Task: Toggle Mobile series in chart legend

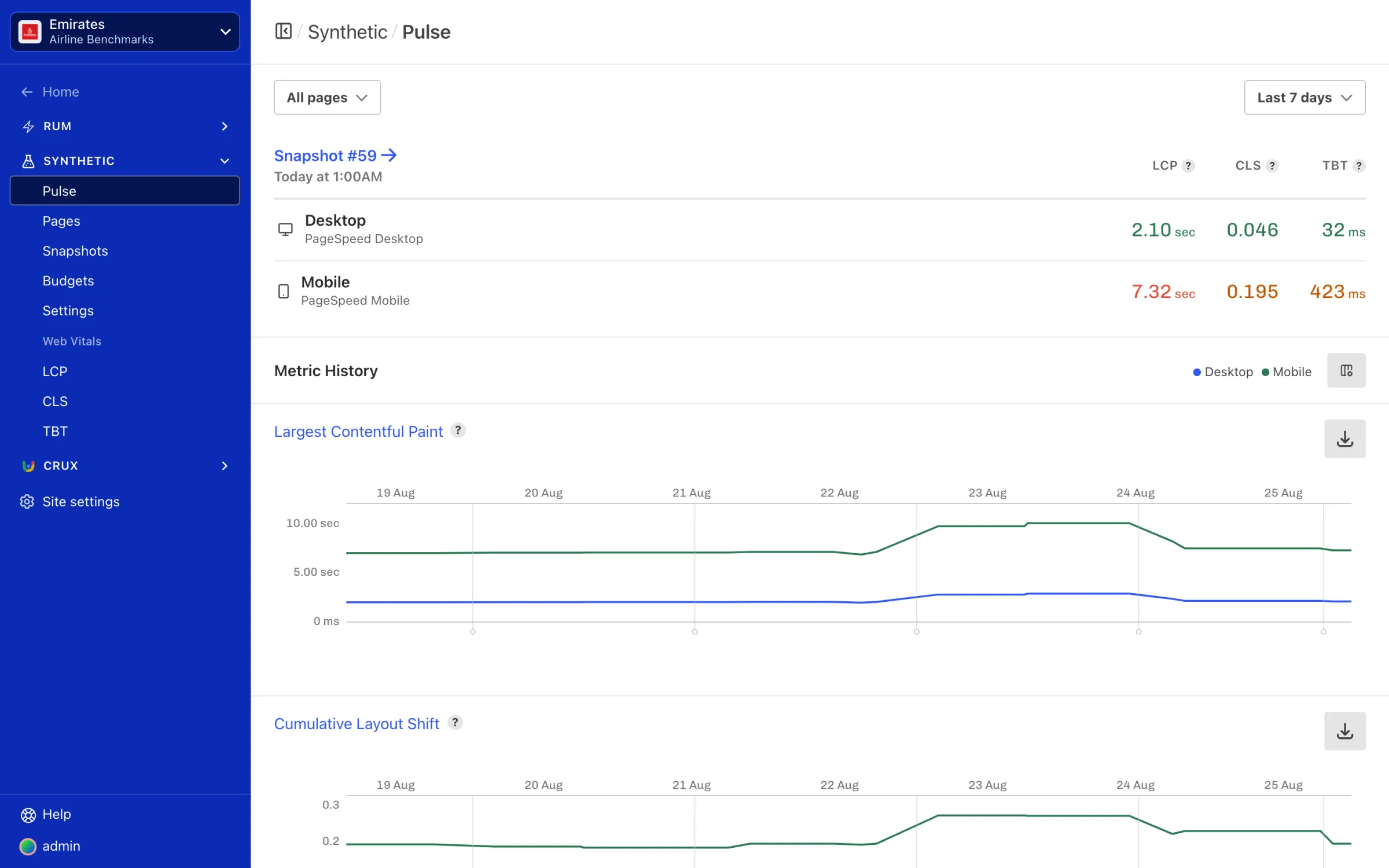Action: click(1287, 372)
